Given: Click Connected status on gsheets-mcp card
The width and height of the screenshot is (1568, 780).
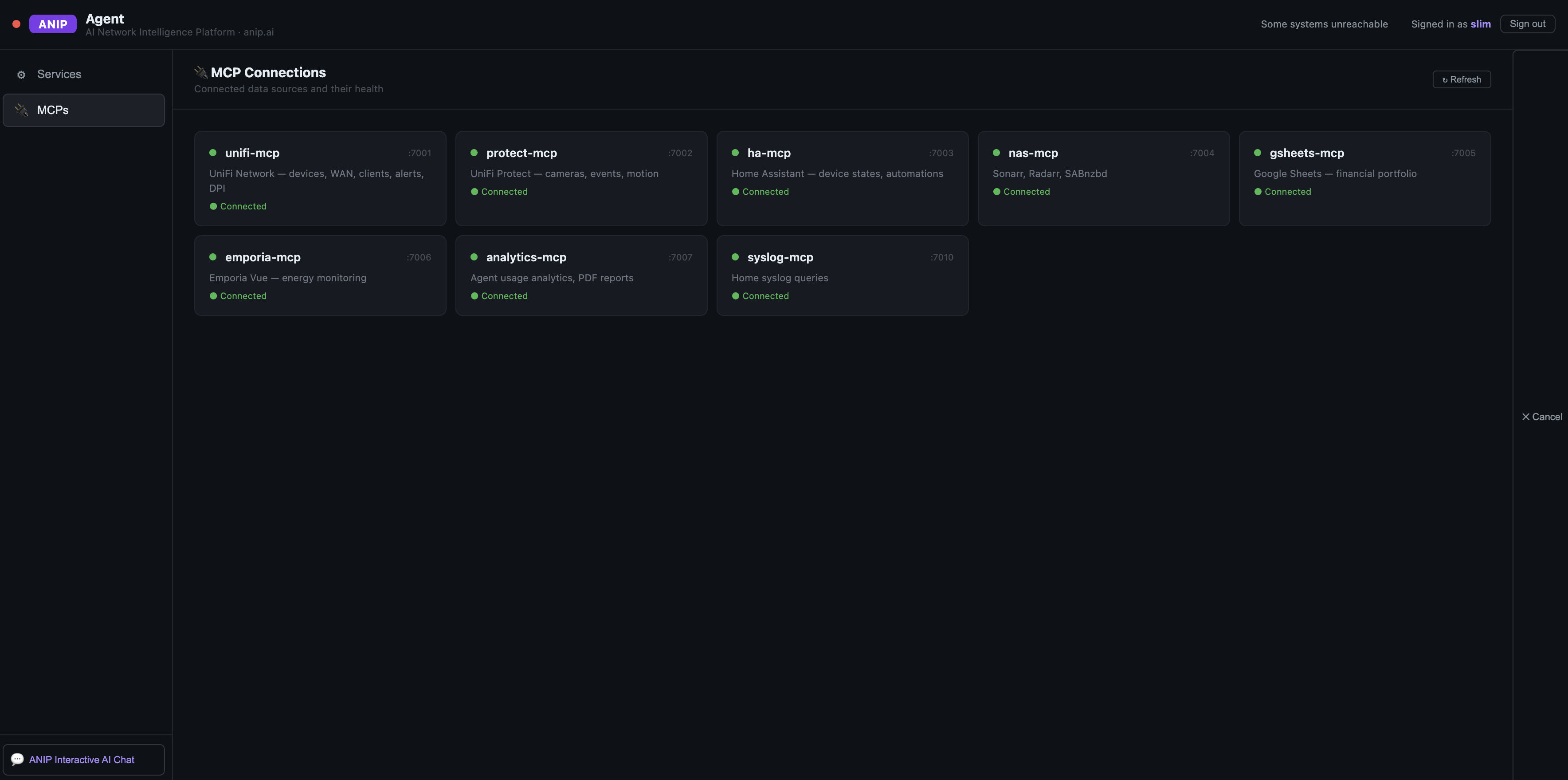Looking at the screenshot, I should (1282, 191).
